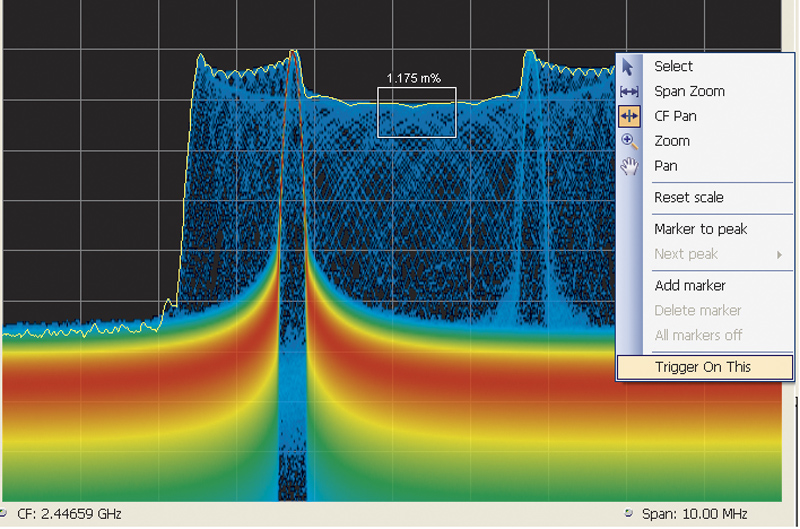Click the small icon beside Span readout
Screen dimensions: 800x529
628,514
